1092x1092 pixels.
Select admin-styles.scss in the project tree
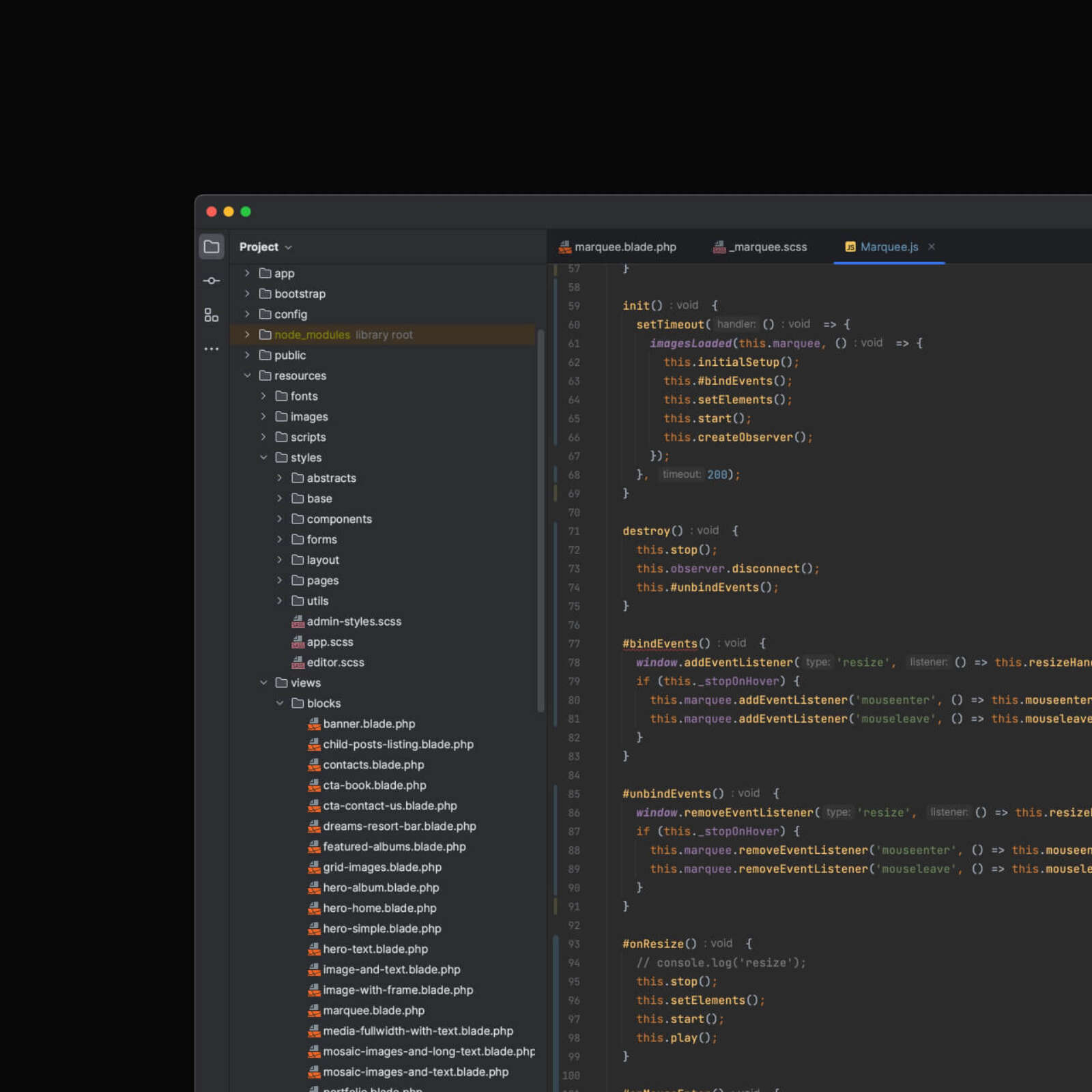coord(354,621)
